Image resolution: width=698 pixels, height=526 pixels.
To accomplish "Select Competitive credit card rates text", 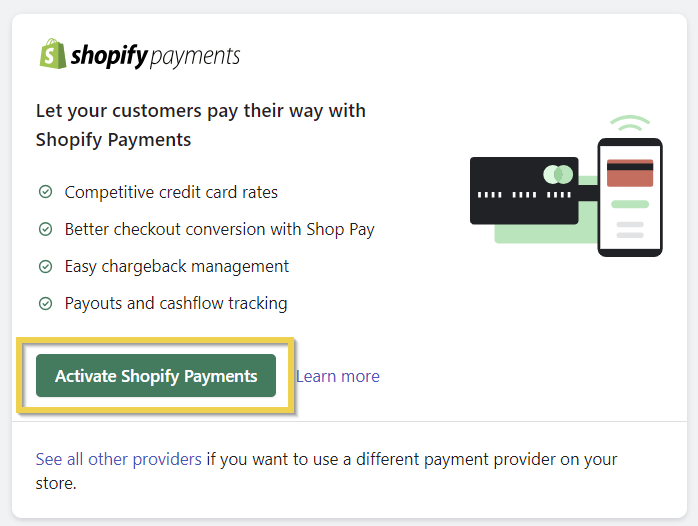I will click(171, 192).
